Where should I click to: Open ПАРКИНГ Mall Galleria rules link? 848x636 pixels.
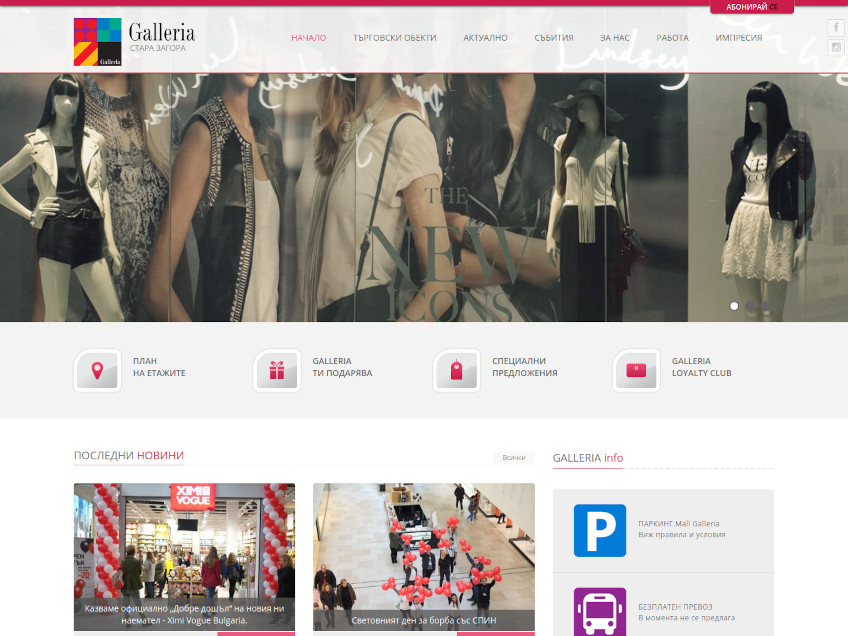pos(681,529)
